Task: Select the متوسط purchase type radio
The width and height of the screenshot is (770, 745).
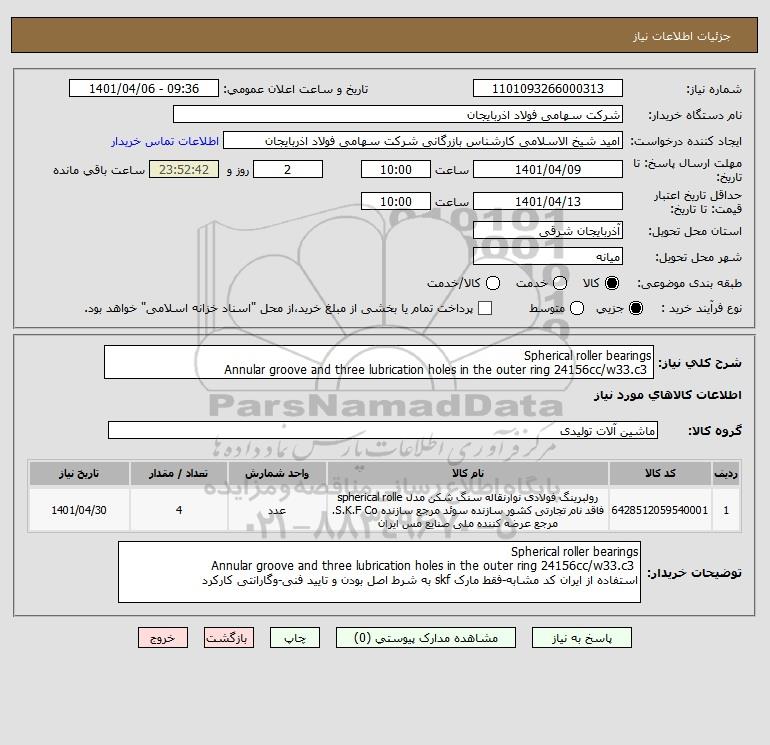Action: (x=577, y=308)
